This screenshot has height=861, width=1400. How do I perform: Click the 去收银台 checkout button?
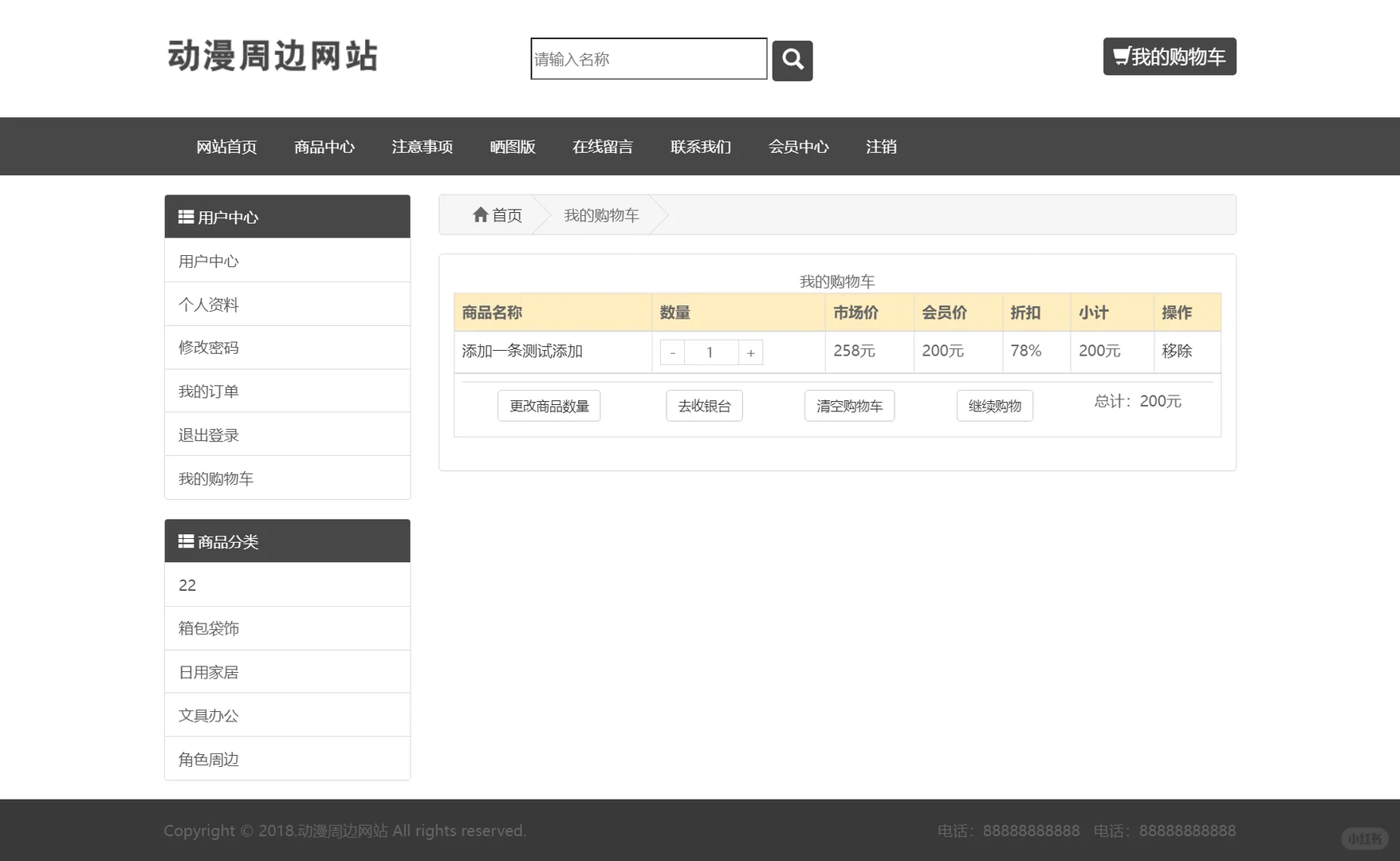tap(704, 406)
